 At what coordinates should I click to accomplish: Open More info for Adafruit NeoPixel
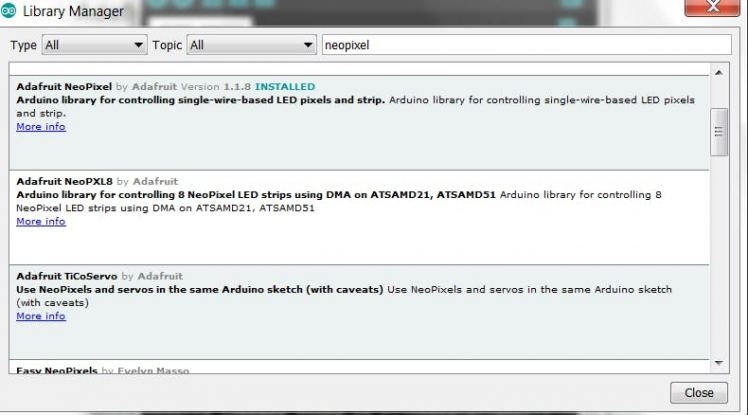41,127
